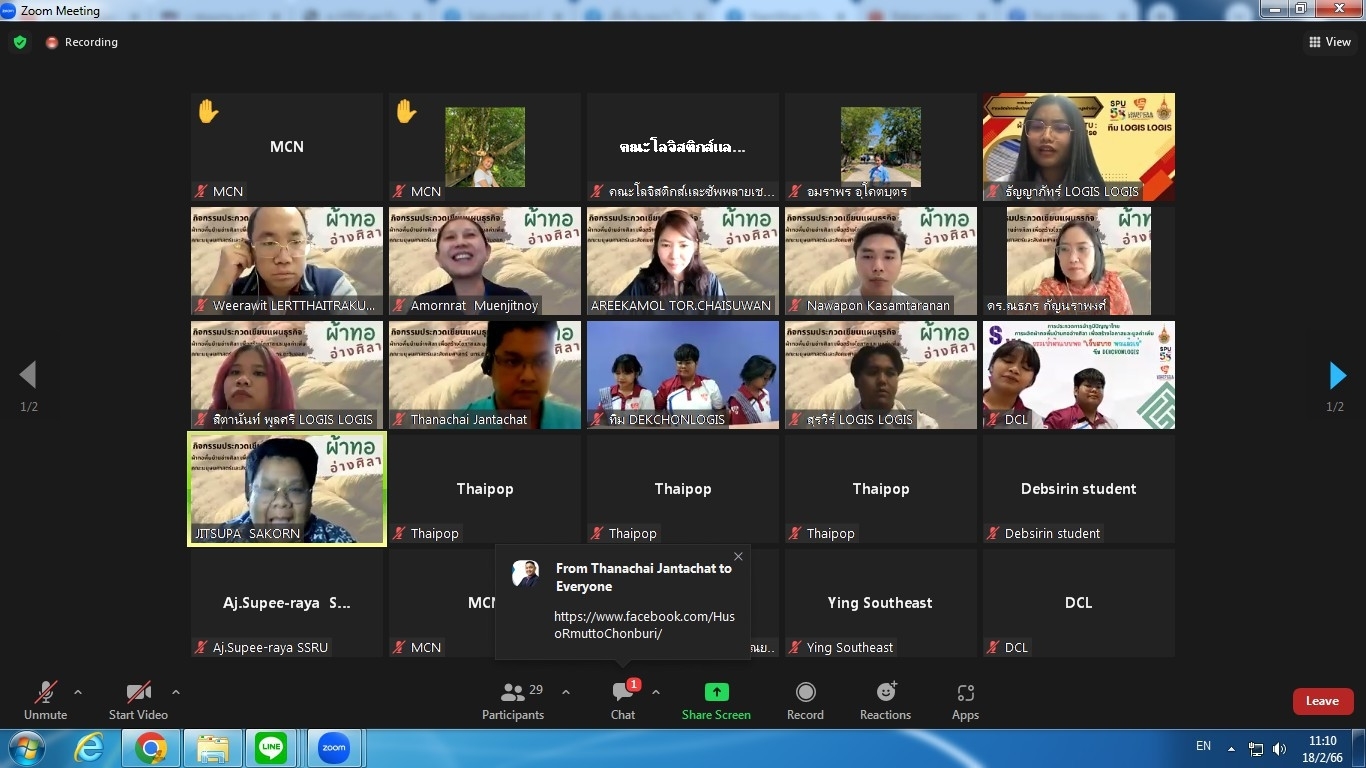Expand the arrow next to Chat
Viewport: 1366px width, 768px height.
656,692
